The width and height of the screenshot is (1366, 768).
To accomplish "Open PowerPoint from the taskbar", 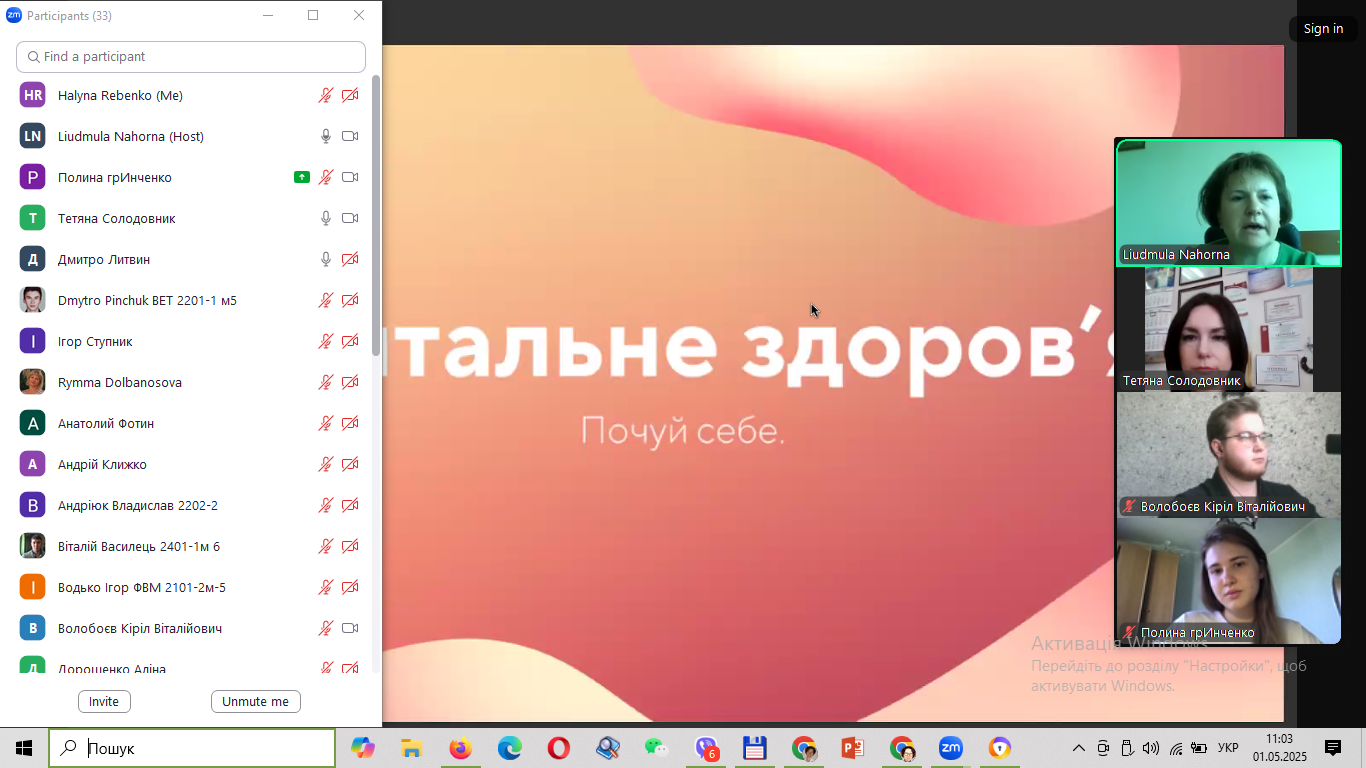I will pos(853,748).
